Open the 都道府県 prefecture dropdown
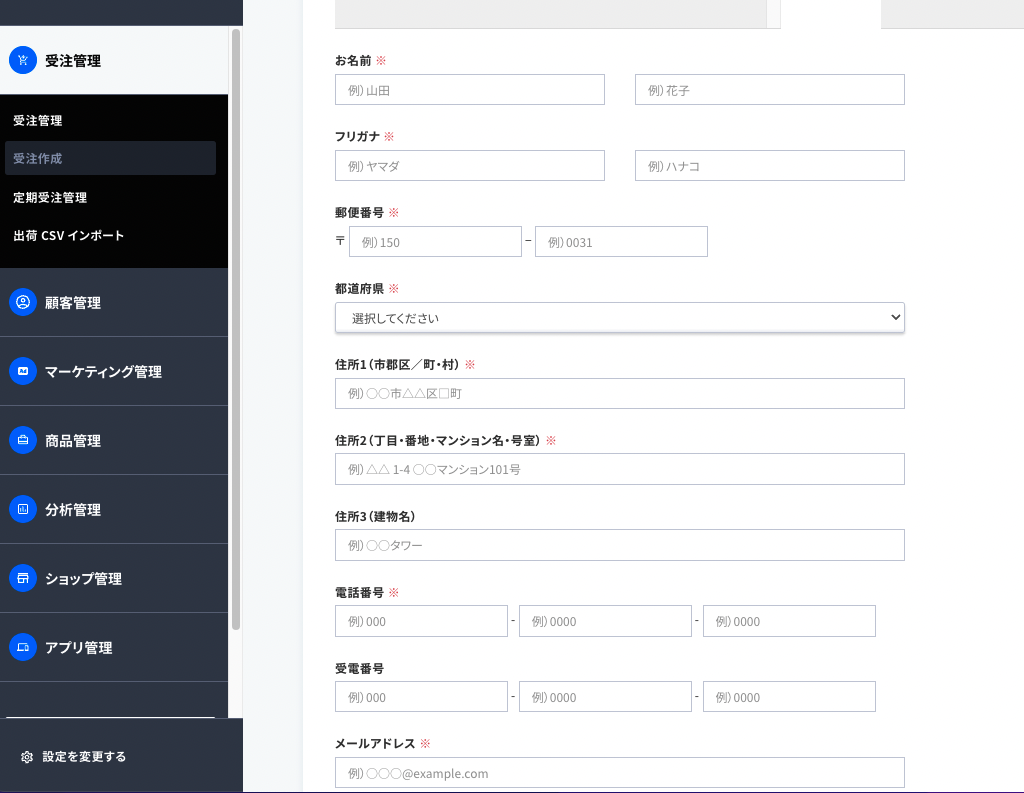The image size is (1024, 793). click(619, 317)
